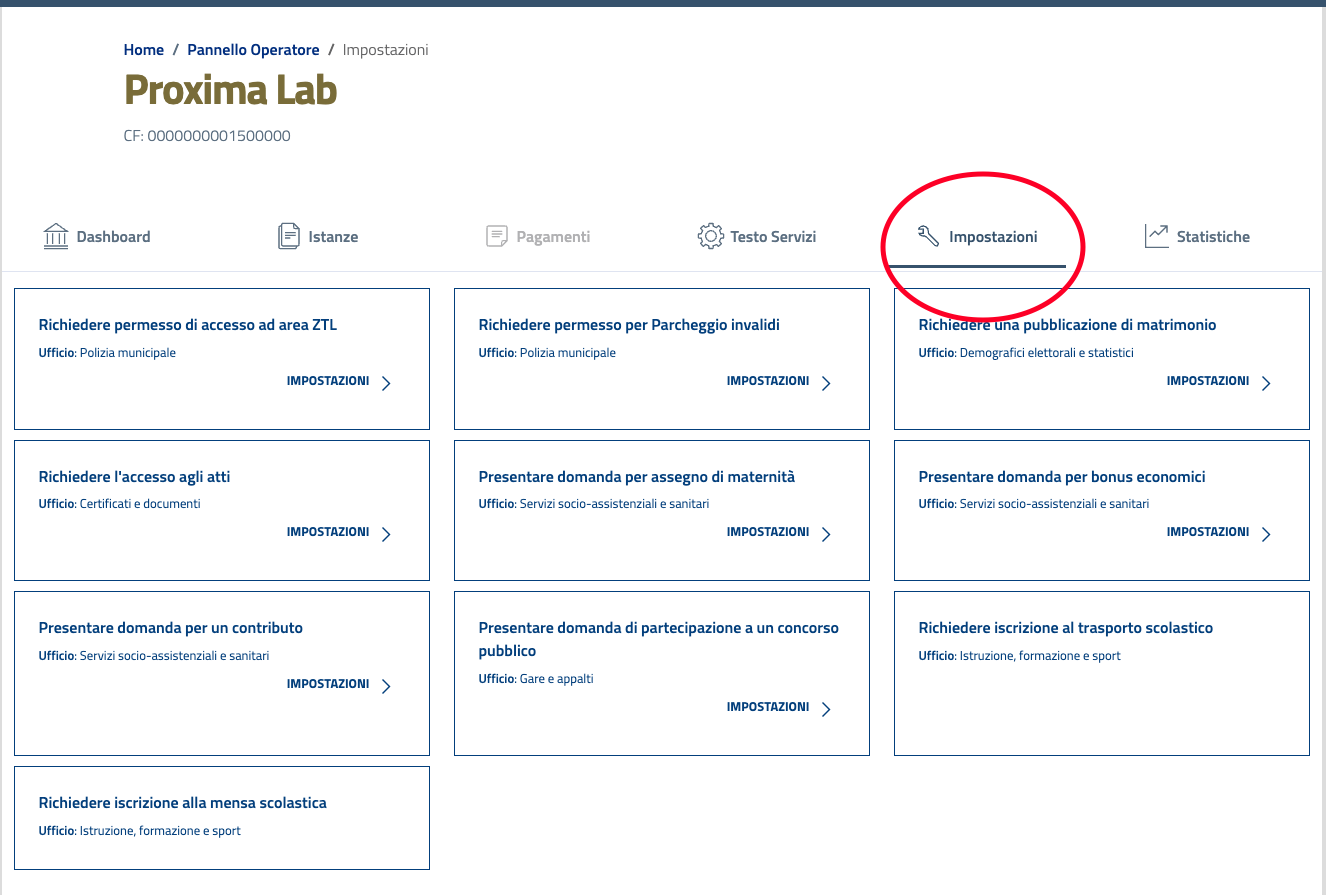This screenshot has width=1326, height=895.
Task: Click the Istanze document icon
Action: coord(288,237)
